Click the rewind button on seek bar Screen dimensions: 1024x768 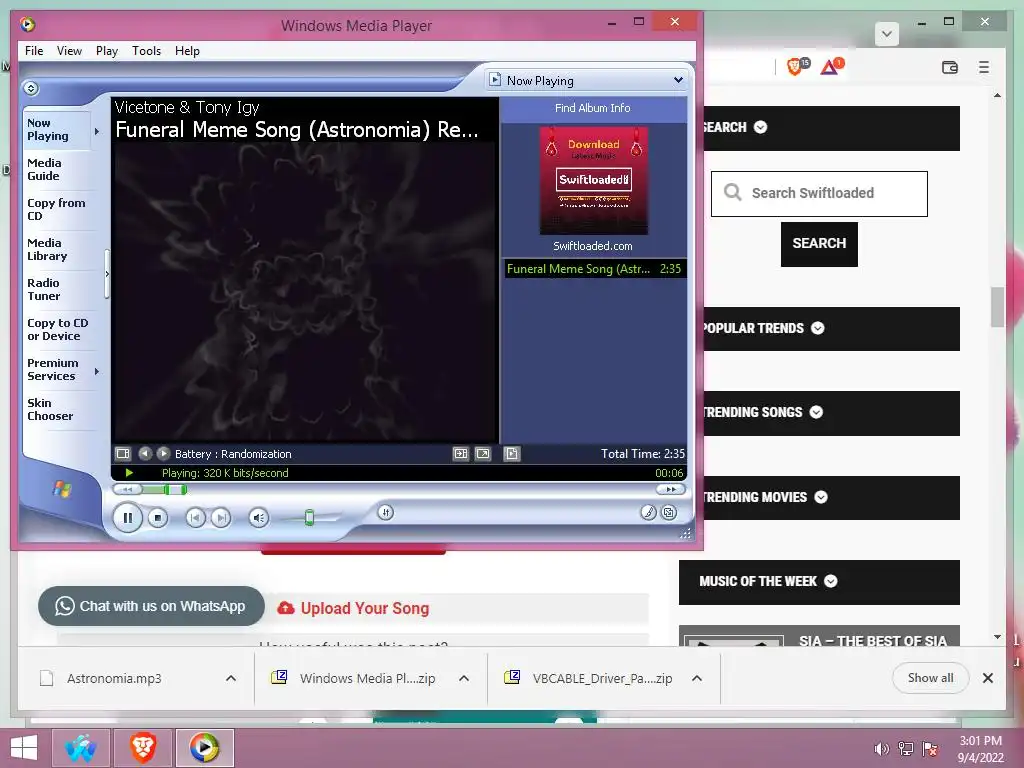[x=127, y=489]
